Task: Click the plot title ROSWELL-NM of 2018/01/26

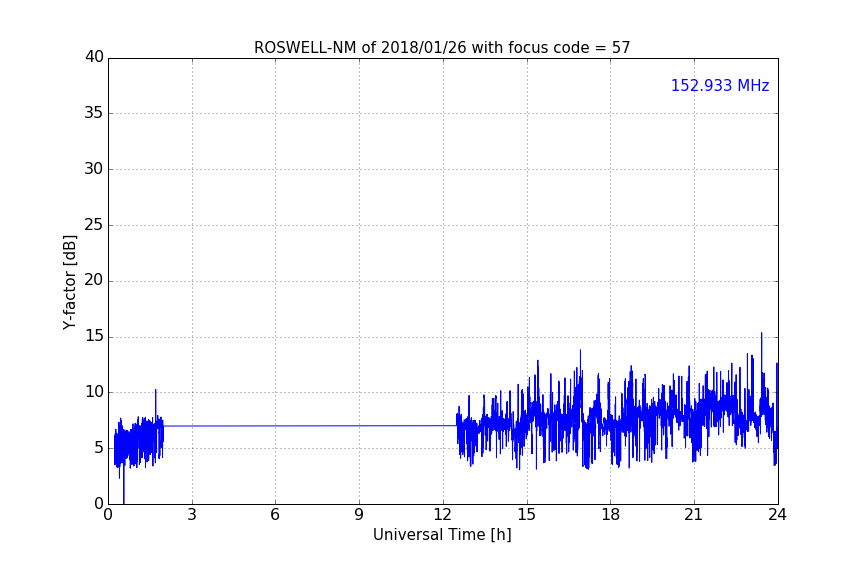Action: (x=442, y=48)
